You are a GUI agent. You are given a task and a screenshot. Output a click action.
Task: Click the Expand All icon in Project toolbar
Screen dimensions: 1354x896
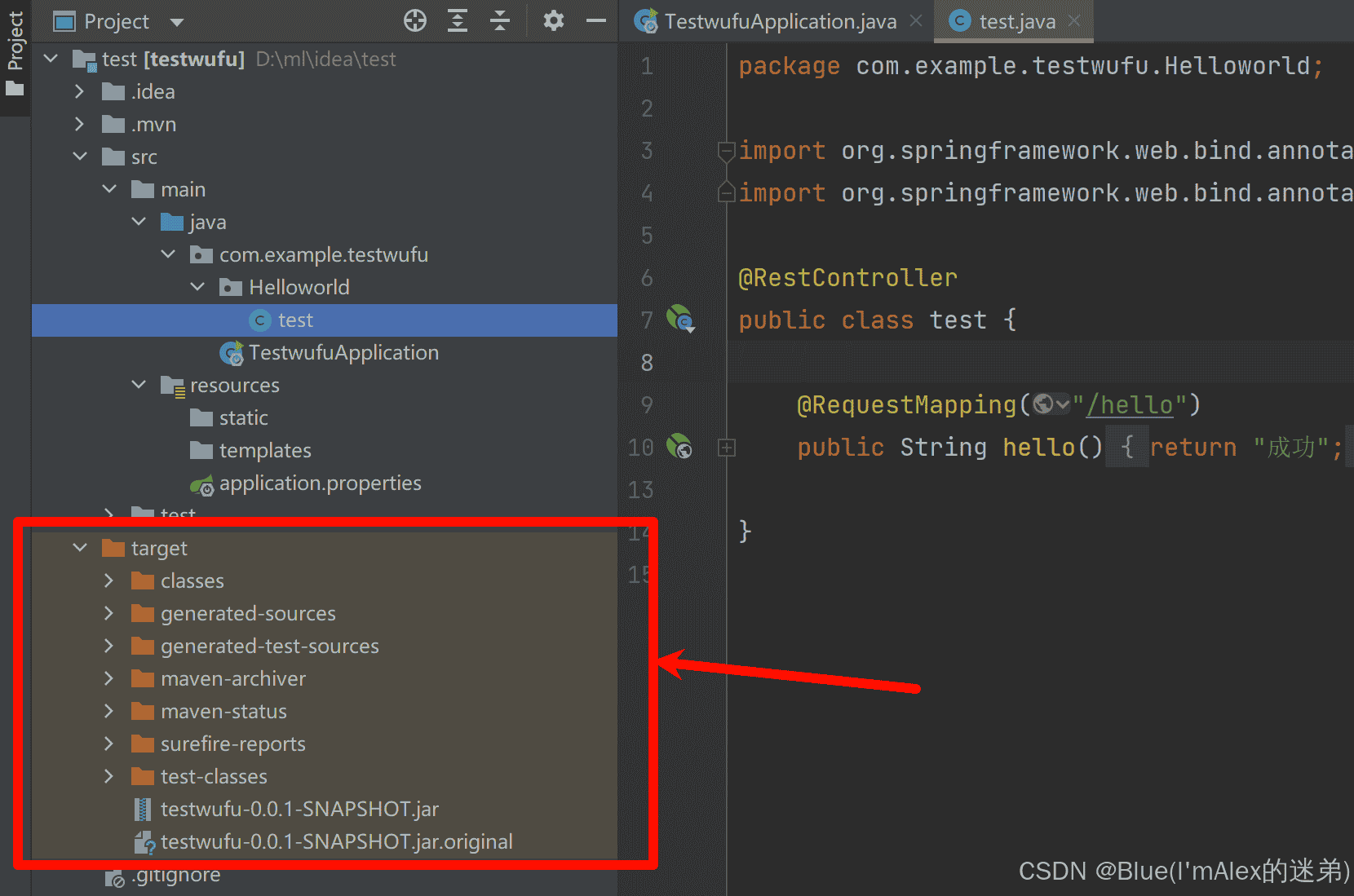coord(457,21)
